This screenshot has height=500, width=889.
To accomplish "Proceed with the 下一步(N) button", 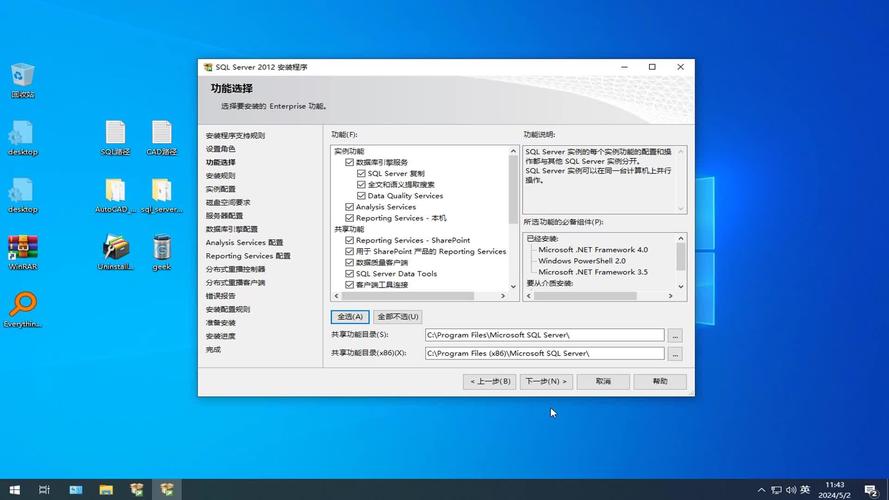I will (x=546, y=382).
